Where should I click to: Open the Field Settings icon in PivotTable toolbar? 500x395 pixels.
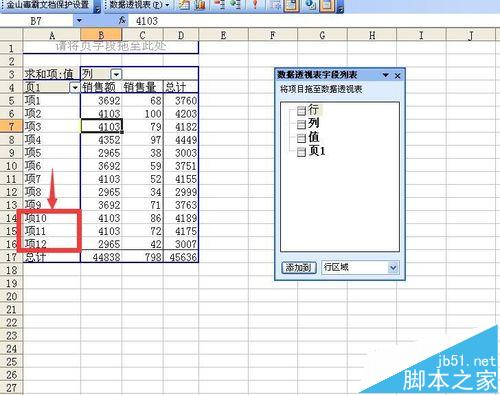tap(310, 5)
